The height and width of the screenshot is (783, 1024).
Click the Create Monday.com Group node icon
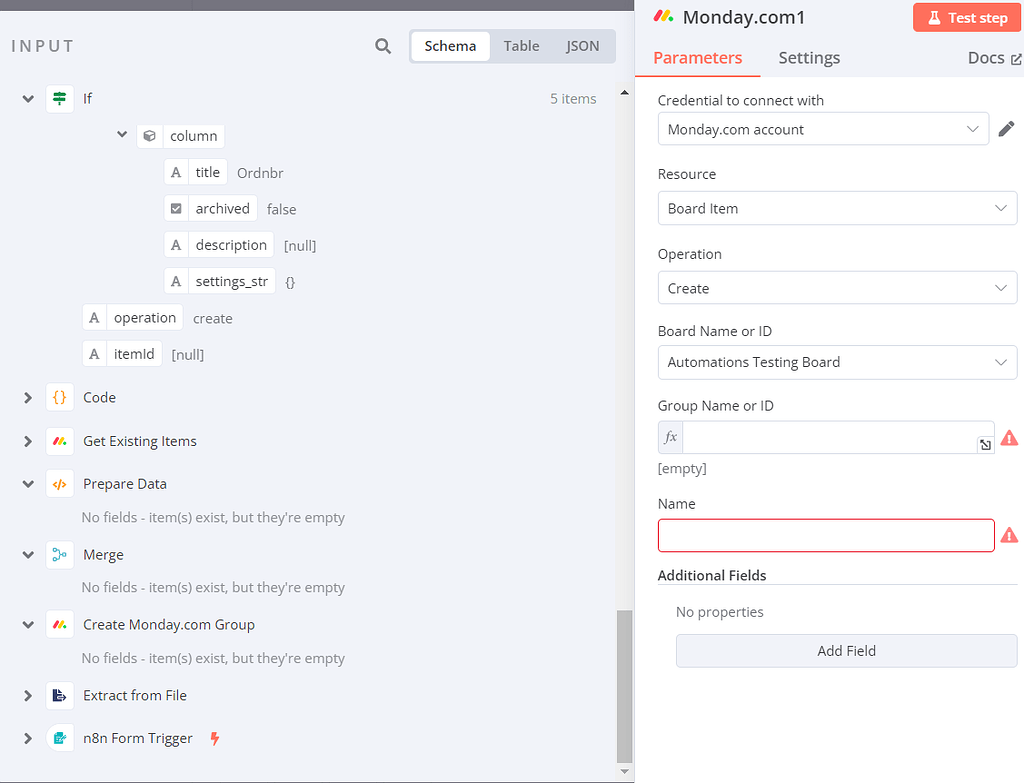[59, 622]
